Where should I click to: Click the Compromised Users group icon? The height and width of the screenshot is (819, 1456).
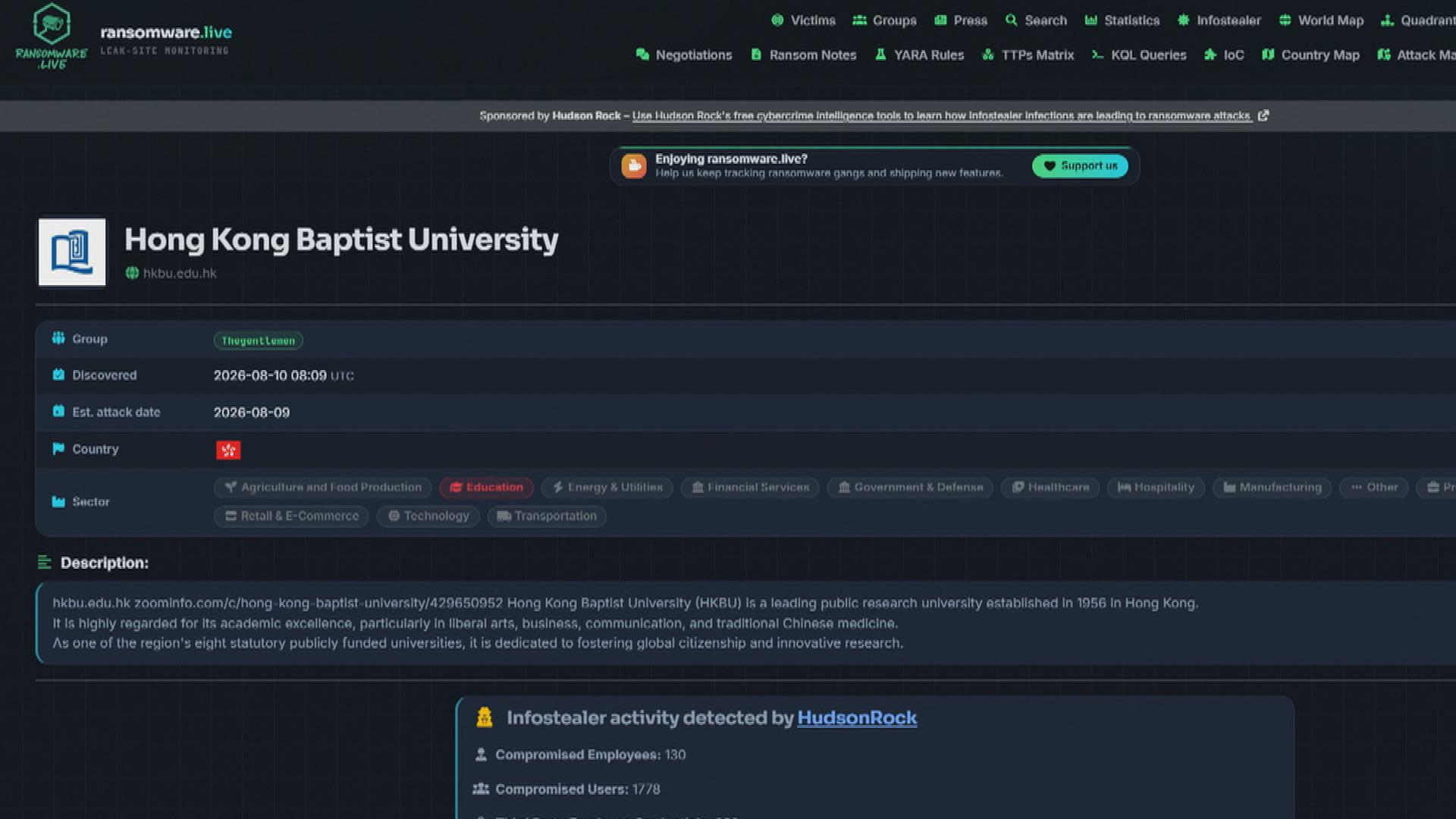pos(480,789)
